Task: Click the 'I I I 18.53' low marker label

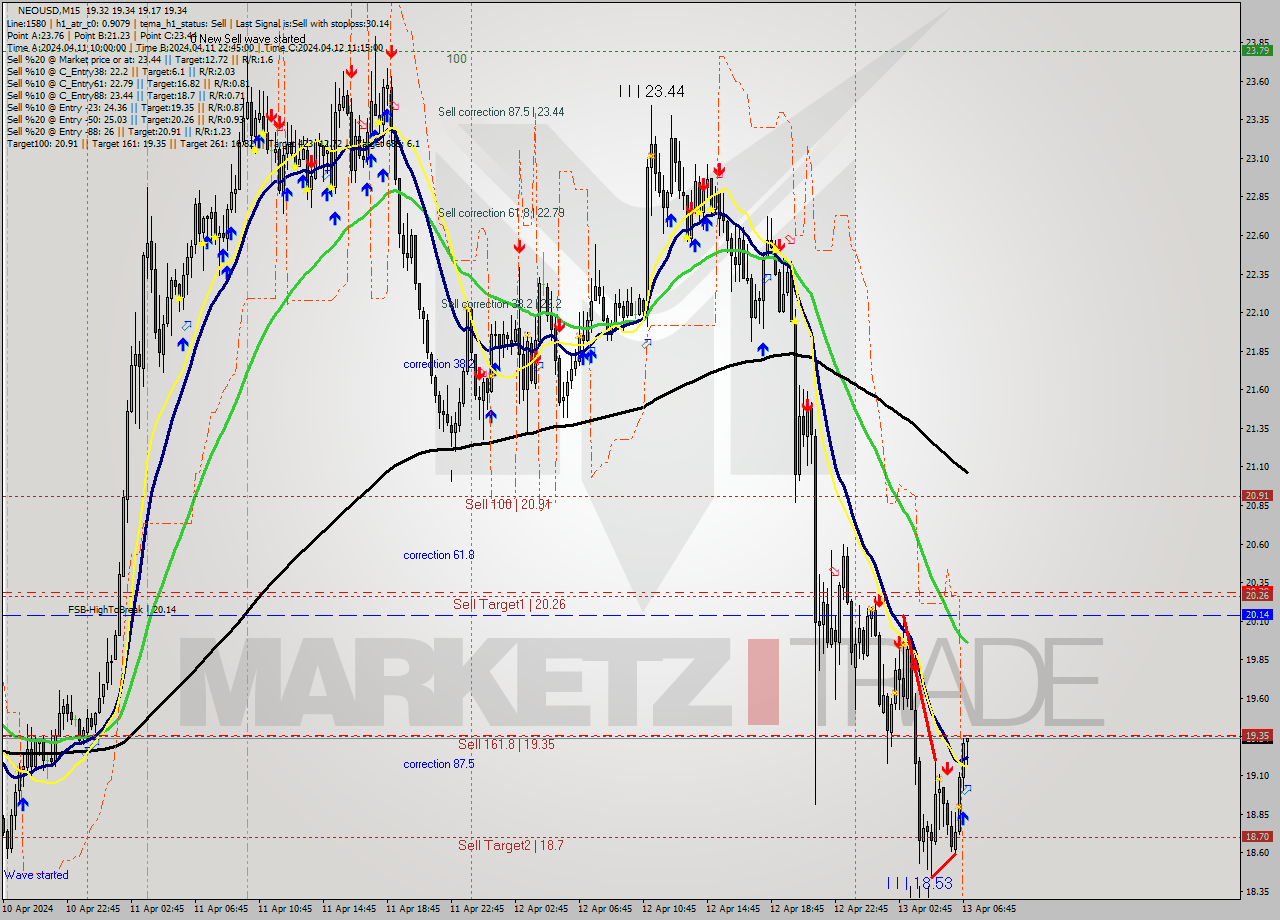Action: tap(919, 883)
